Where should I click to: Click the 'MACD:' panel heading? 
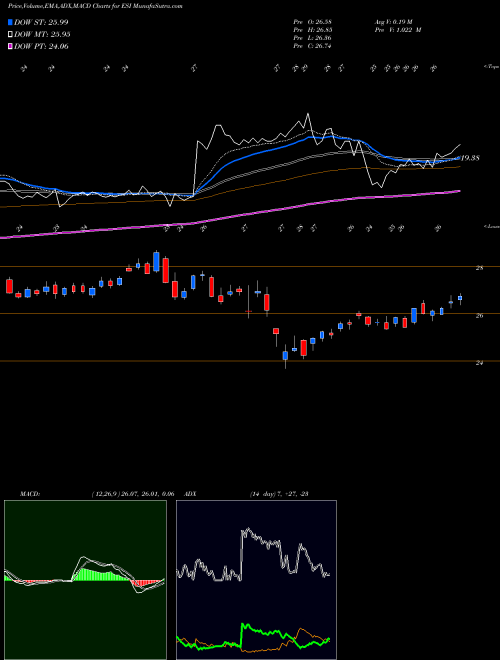(x=30, y=494)
